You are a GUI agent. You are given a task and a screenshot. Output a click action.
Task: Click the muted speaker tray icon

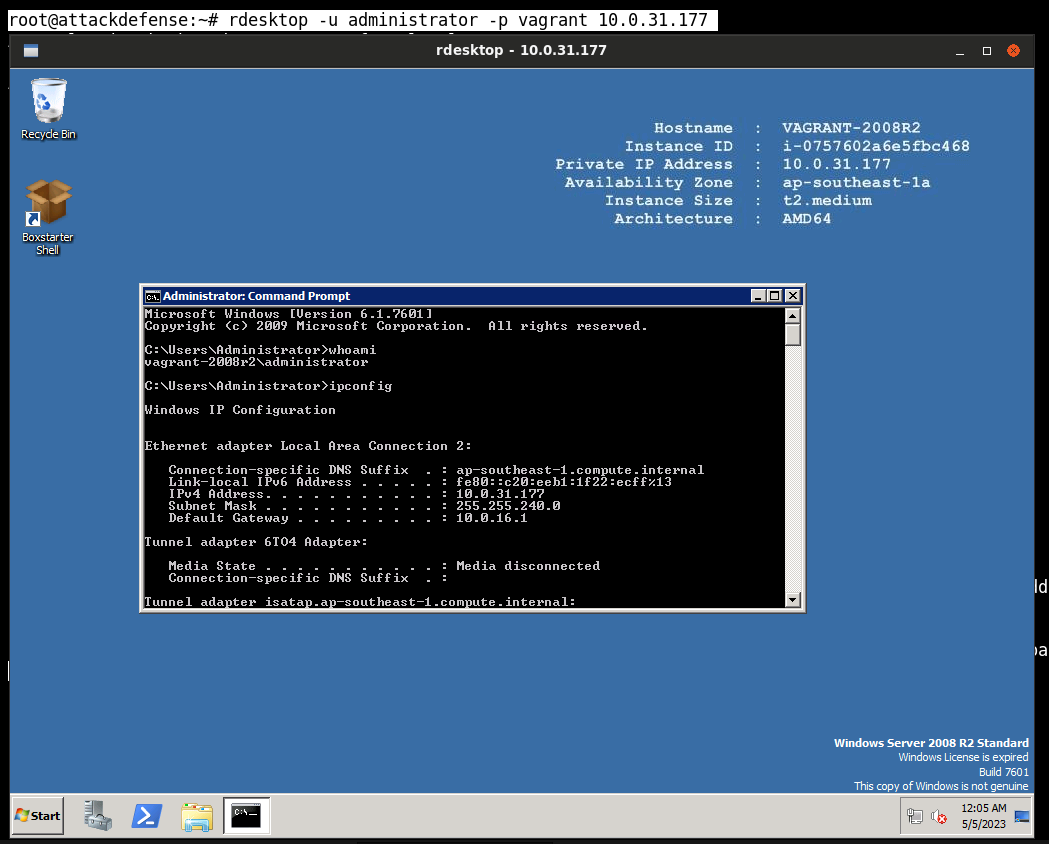coord(939,817)
